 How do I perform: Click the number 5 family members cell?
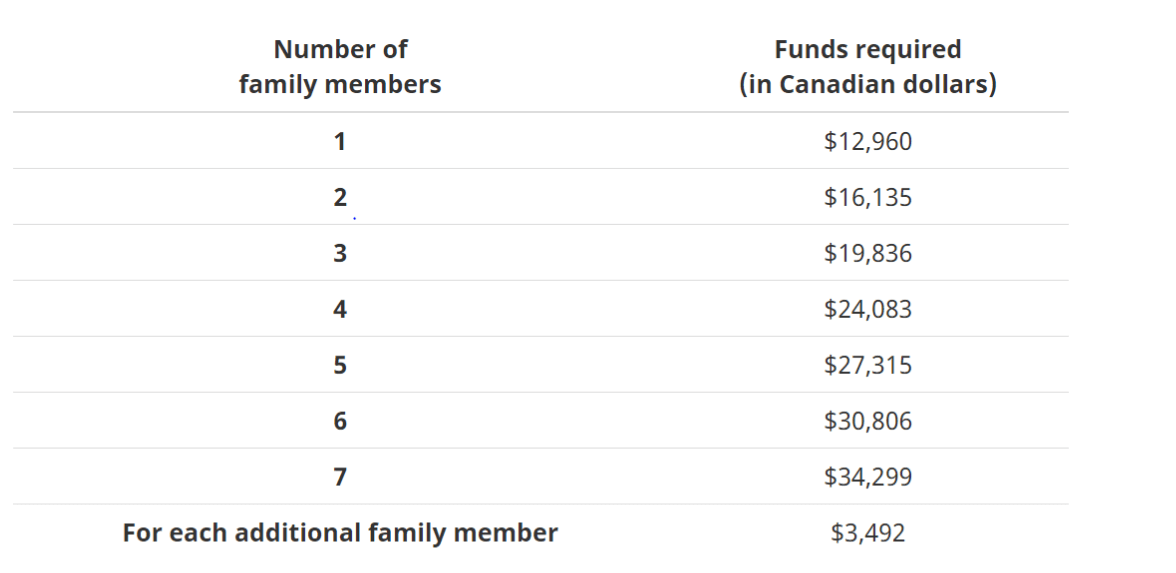(x=340, y=364)
